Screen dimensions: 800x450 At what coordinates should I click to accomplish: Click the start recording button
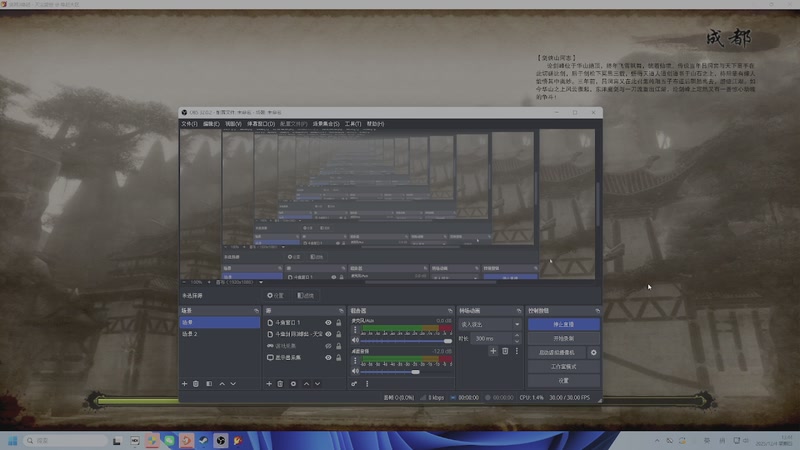coord(563,338)
